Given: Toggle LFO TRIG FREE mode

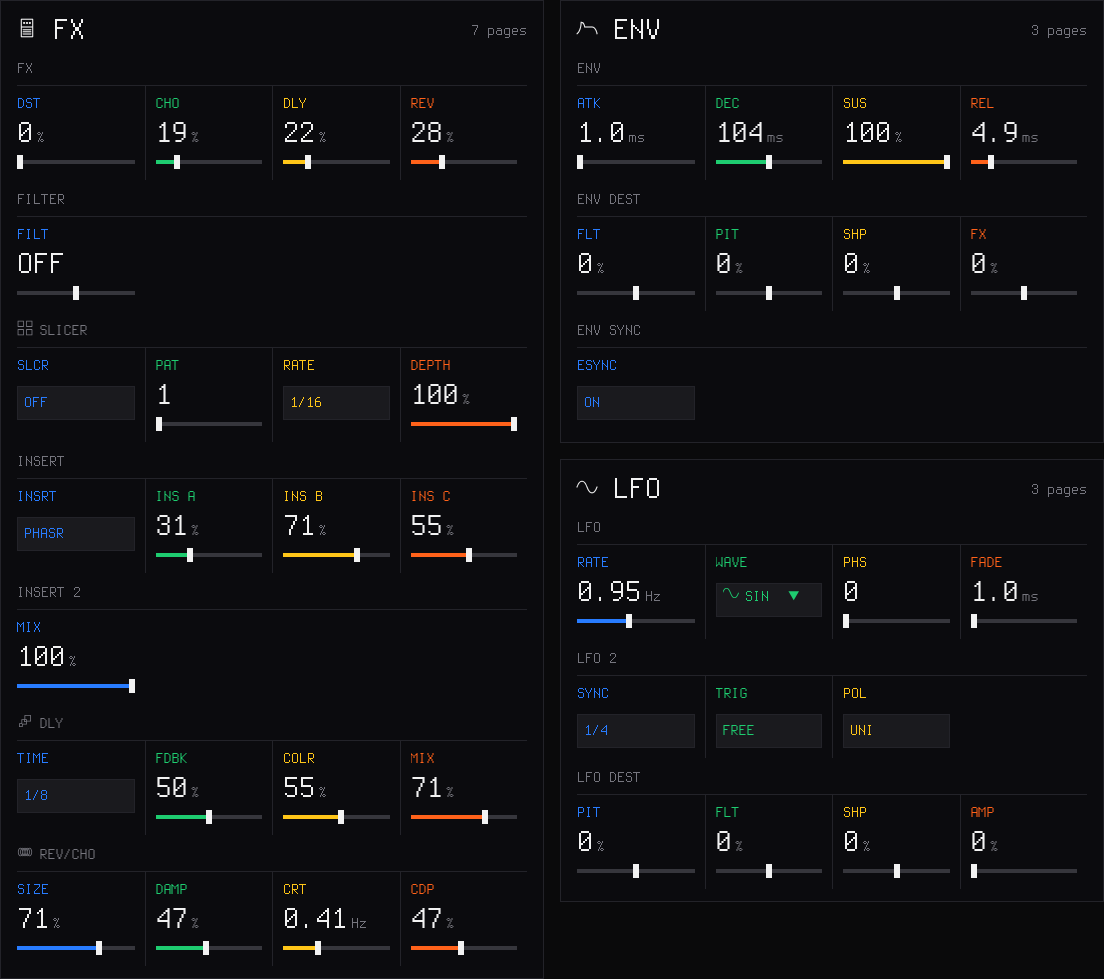Looking at the screenshot, I should point(768,730).
